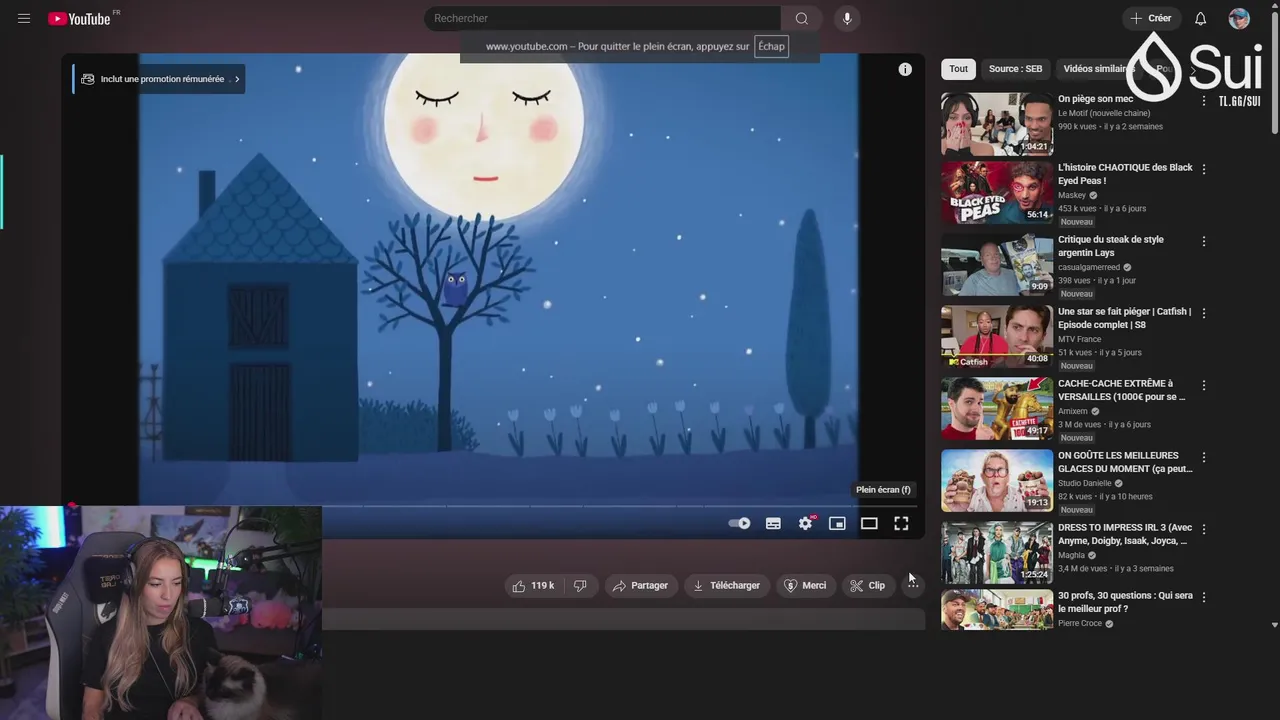Open CACHE-CACHE EXTRÊME thumbnail
Viewport: 1280px width, 720px height.
pos(996,408)
